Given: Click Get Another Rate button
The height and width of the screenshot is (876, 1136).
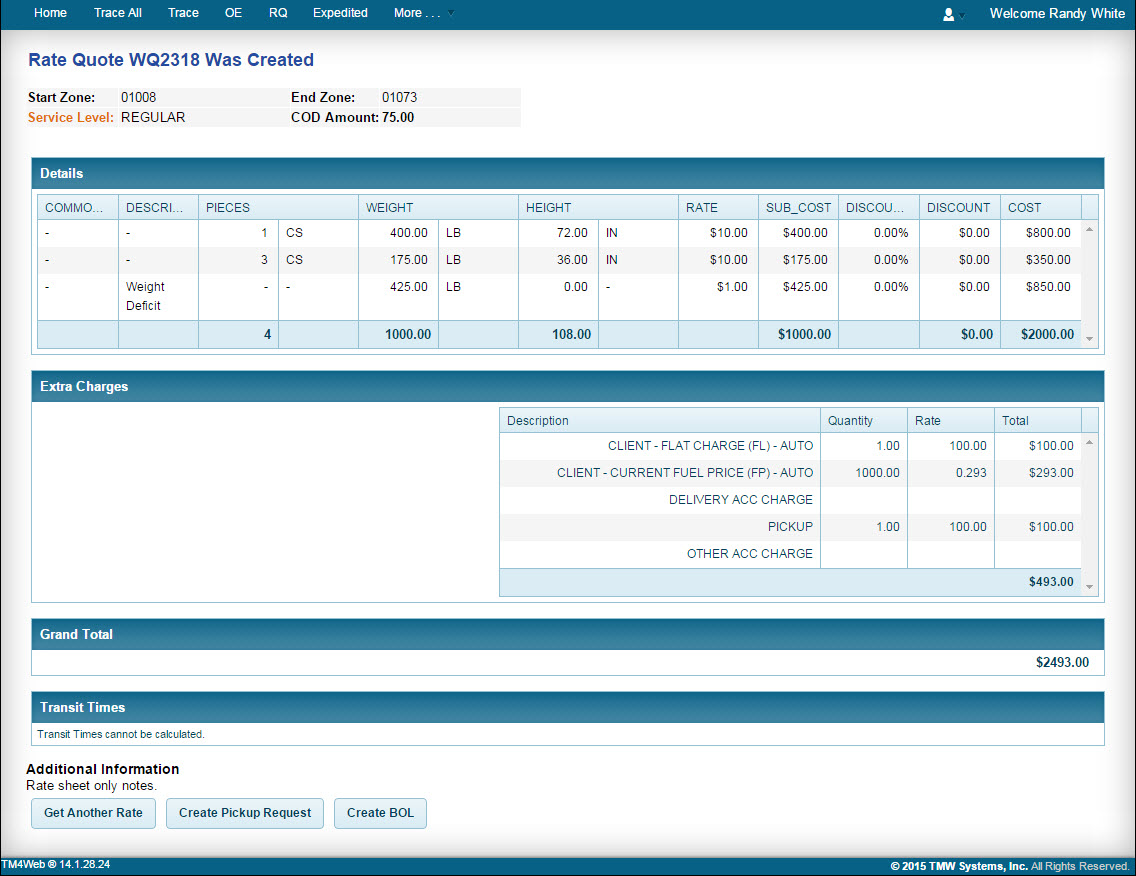Looking at the screenshot, I should pyautogui.click(x=93, y=813).
